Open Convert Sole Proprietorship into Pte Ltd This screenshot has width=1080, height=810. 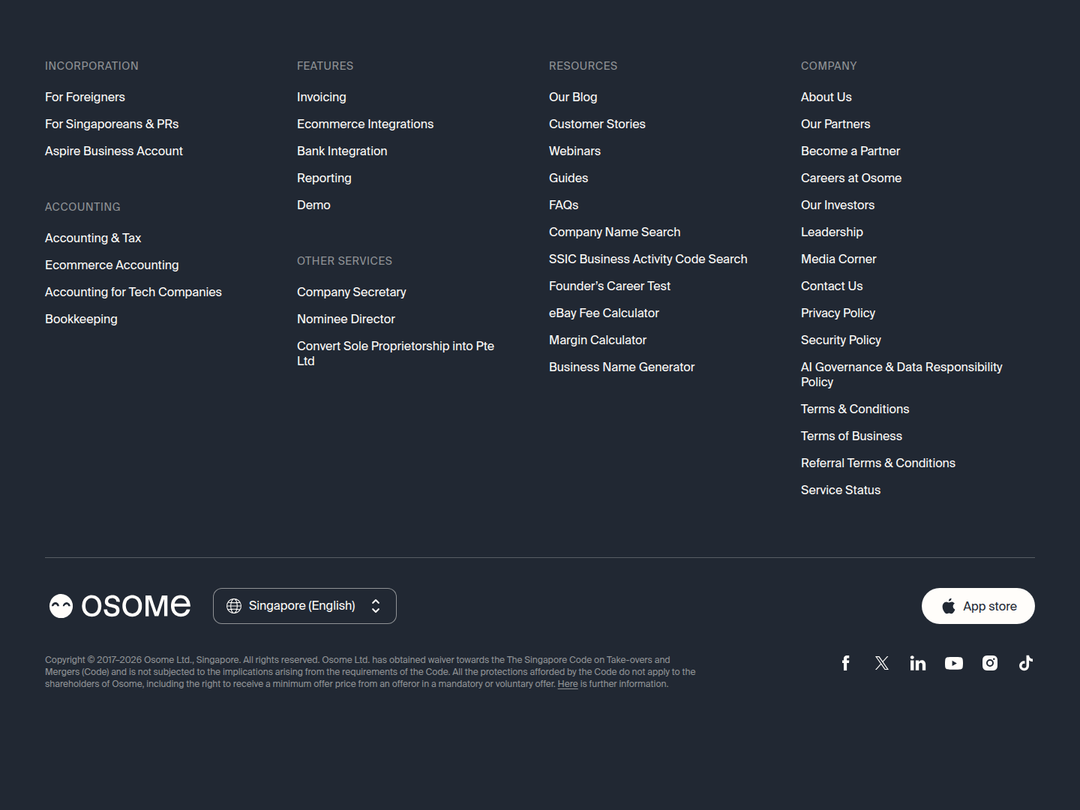click(x=395, y=353)
